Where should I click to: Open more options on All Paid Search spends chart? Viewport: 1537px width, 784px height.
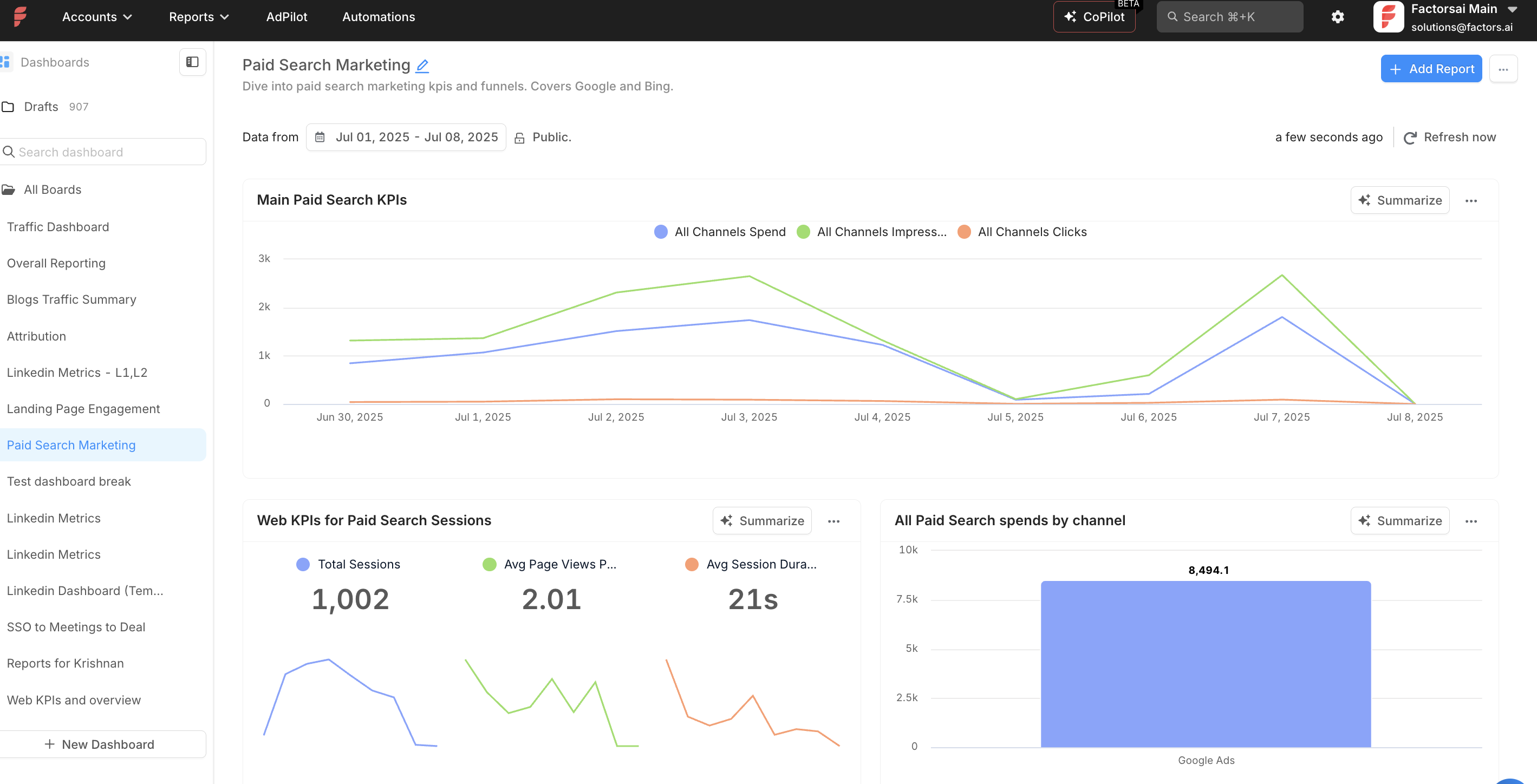pos(1471,521)
